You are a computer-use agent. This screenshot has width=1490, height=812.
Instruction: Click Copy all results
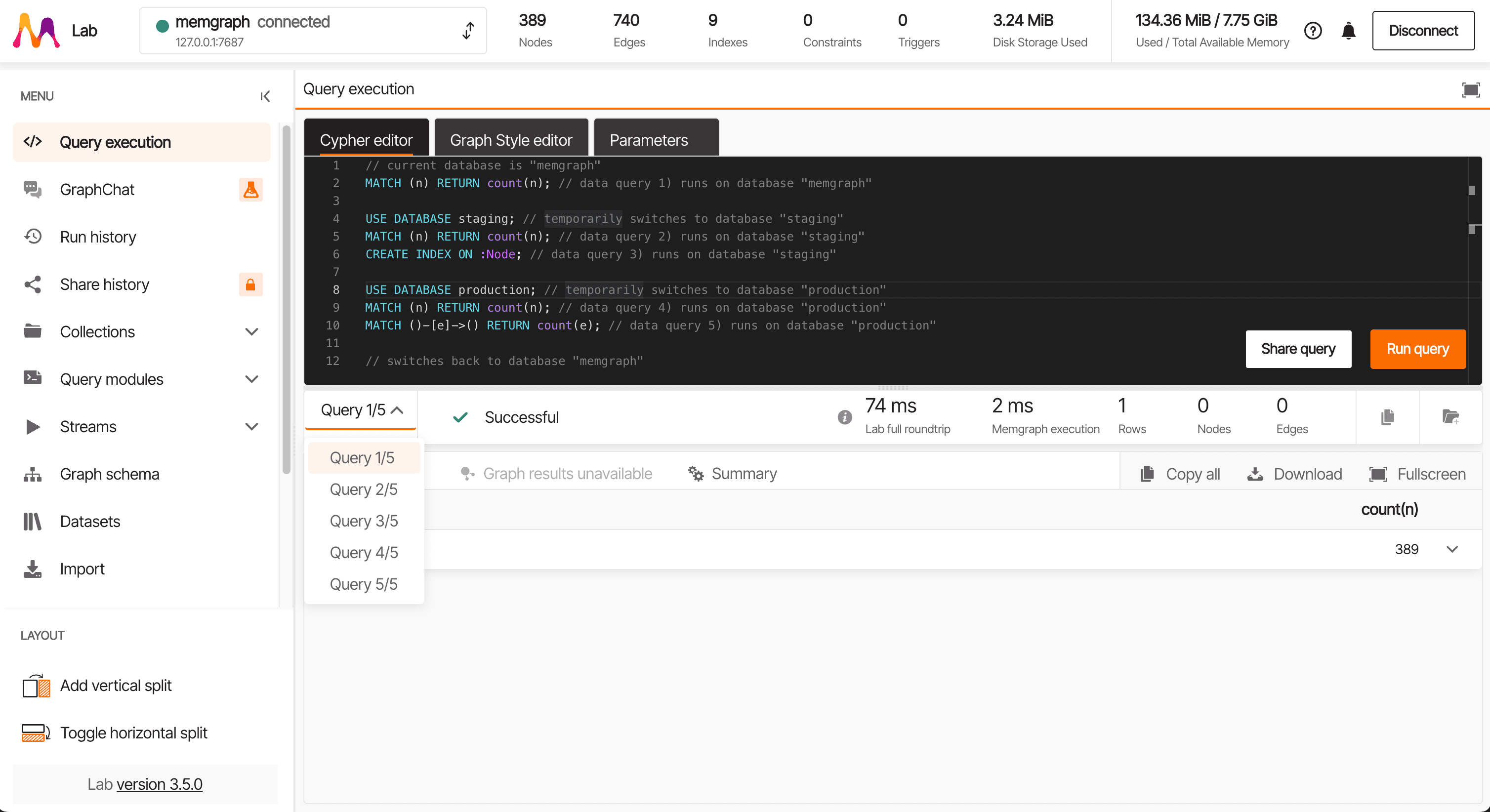1180,474
